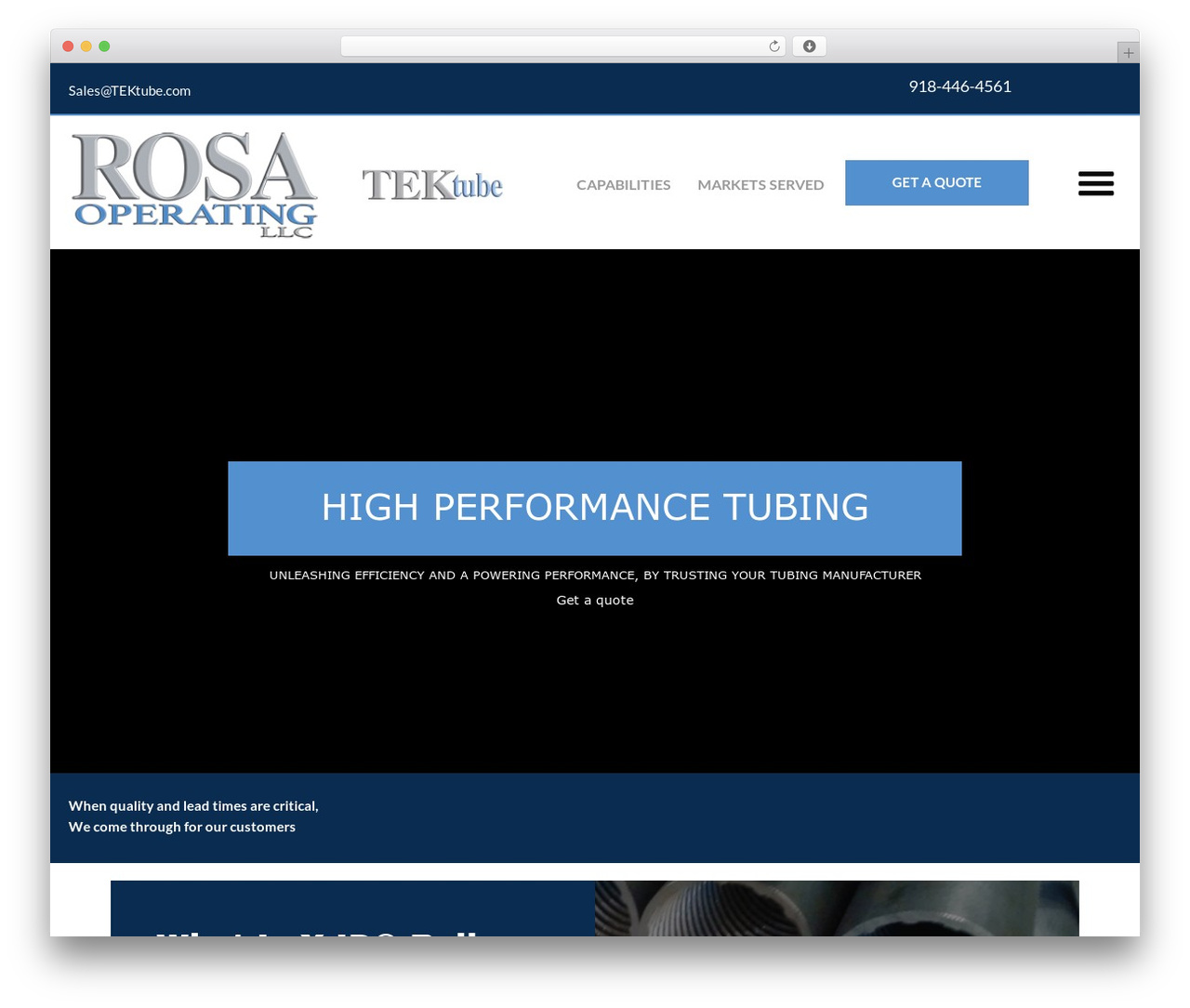Minimize window with yellow button

[86, 46]
